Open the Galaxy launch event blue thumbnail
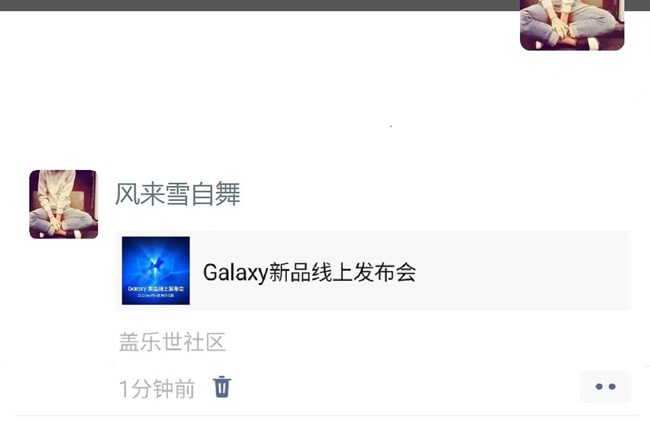 click(156, 271)
